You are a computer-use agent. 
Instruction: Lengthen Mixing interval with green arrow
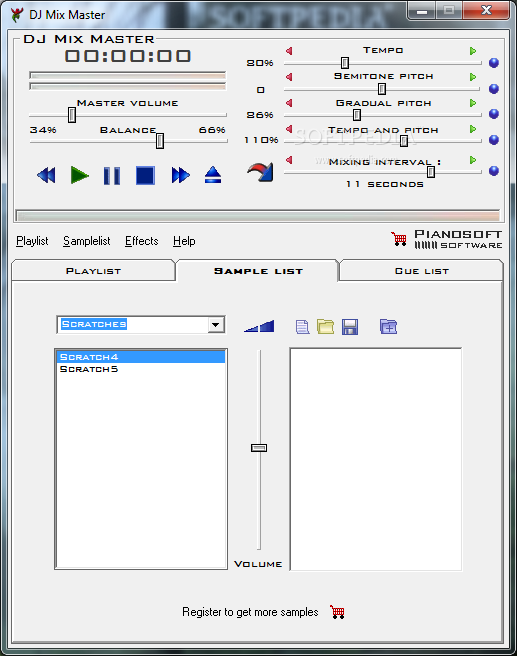(x=473, y=160)
